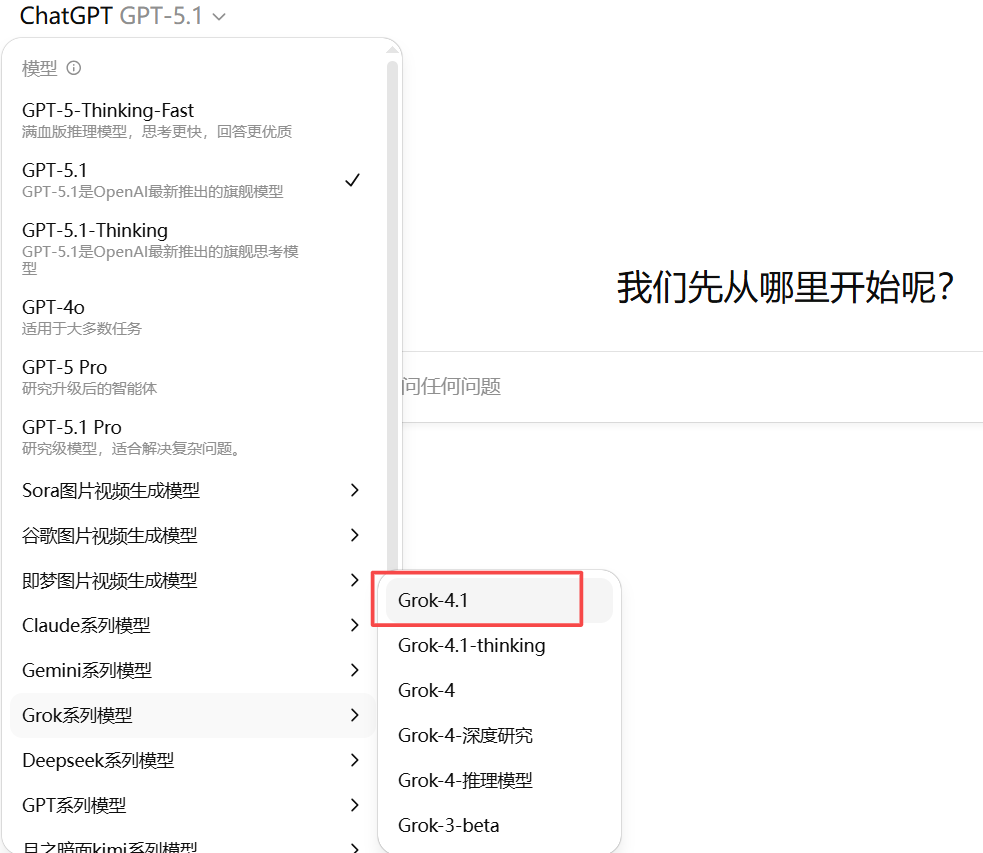Click the 模型 section label
The image size is (983, 853).
point(39,68)
